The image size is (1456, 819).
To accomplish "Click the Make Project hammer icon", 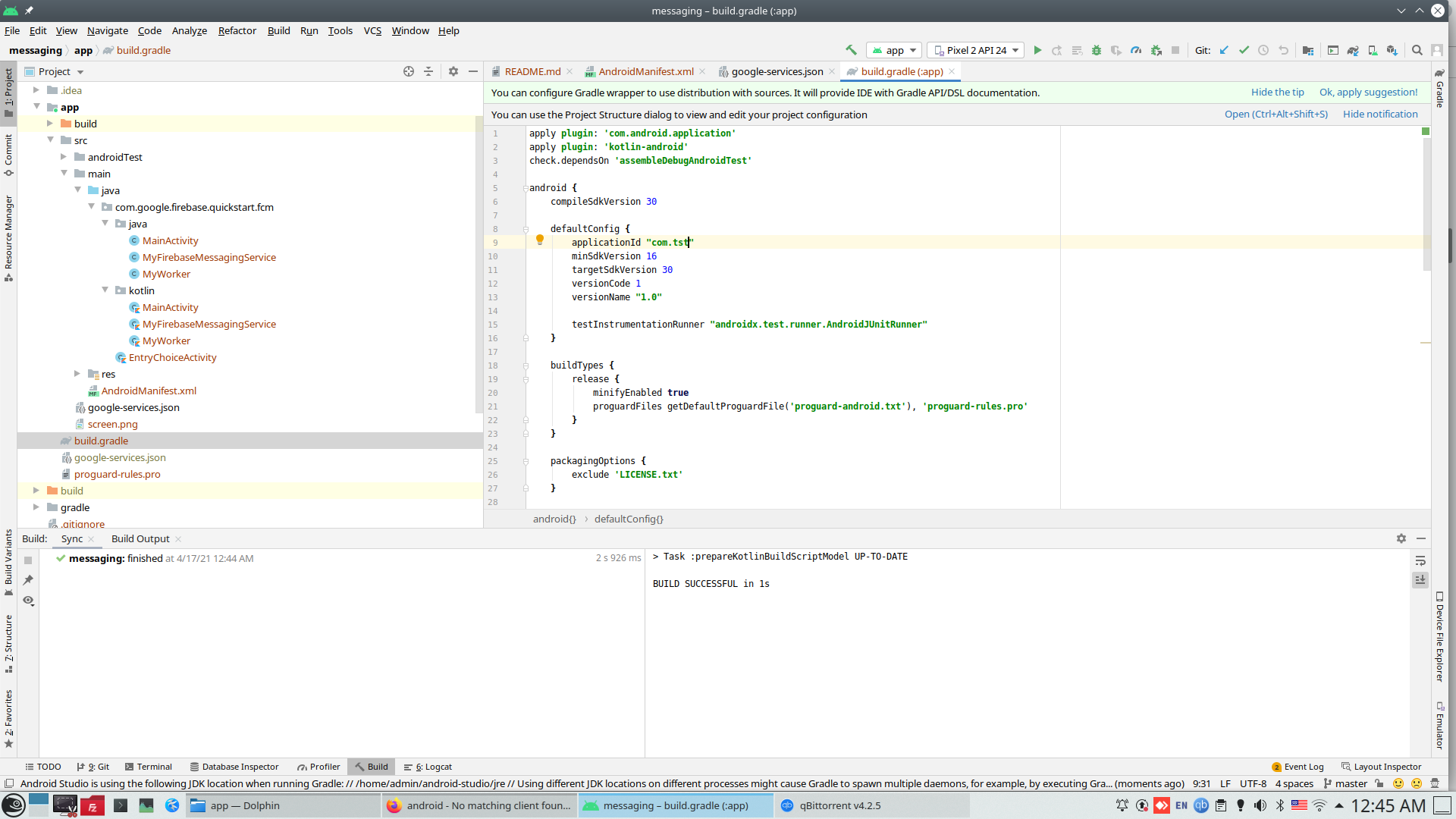I will 851,50.
